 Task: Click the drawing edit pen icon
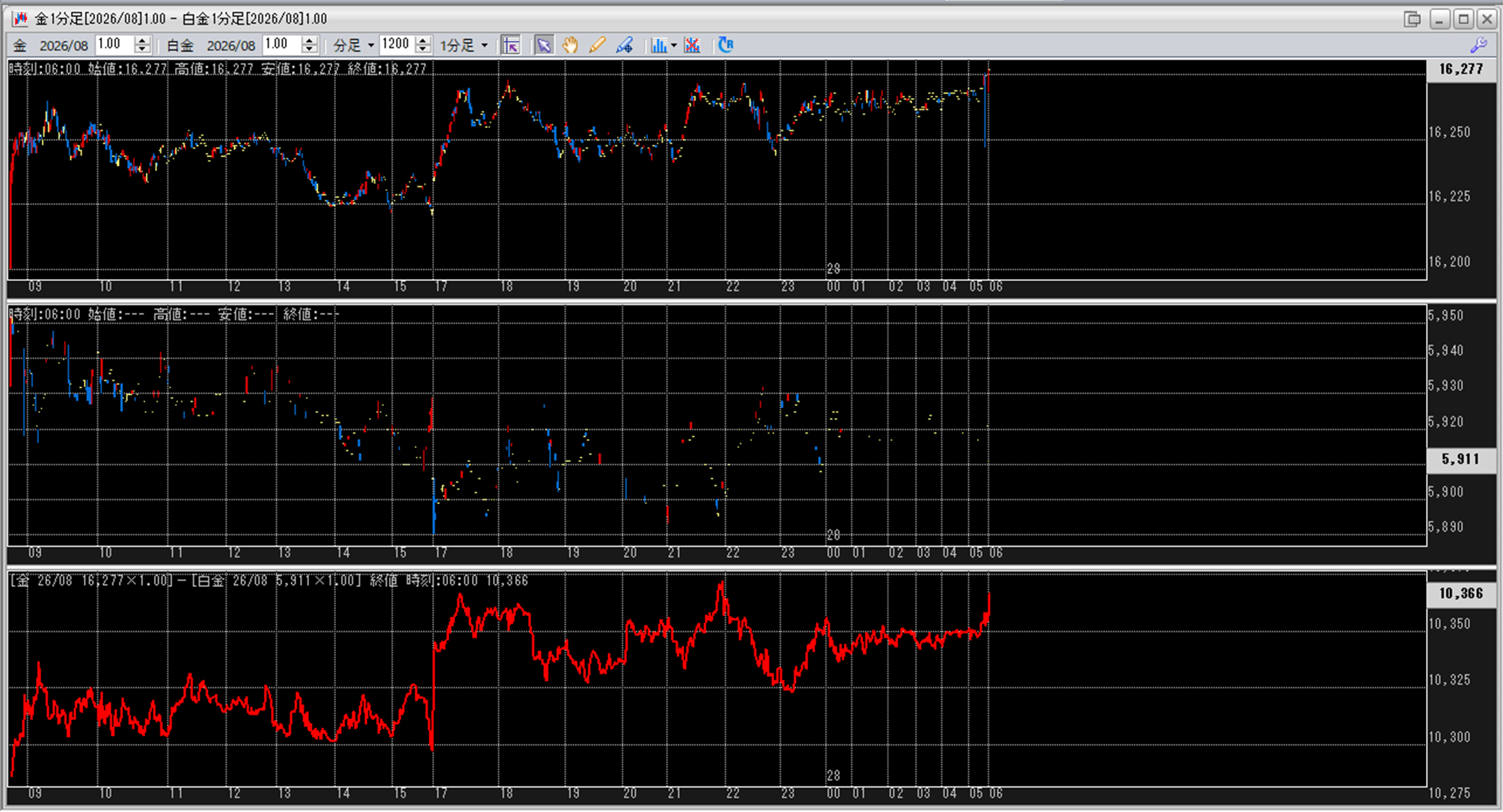[x=624, y=46]
